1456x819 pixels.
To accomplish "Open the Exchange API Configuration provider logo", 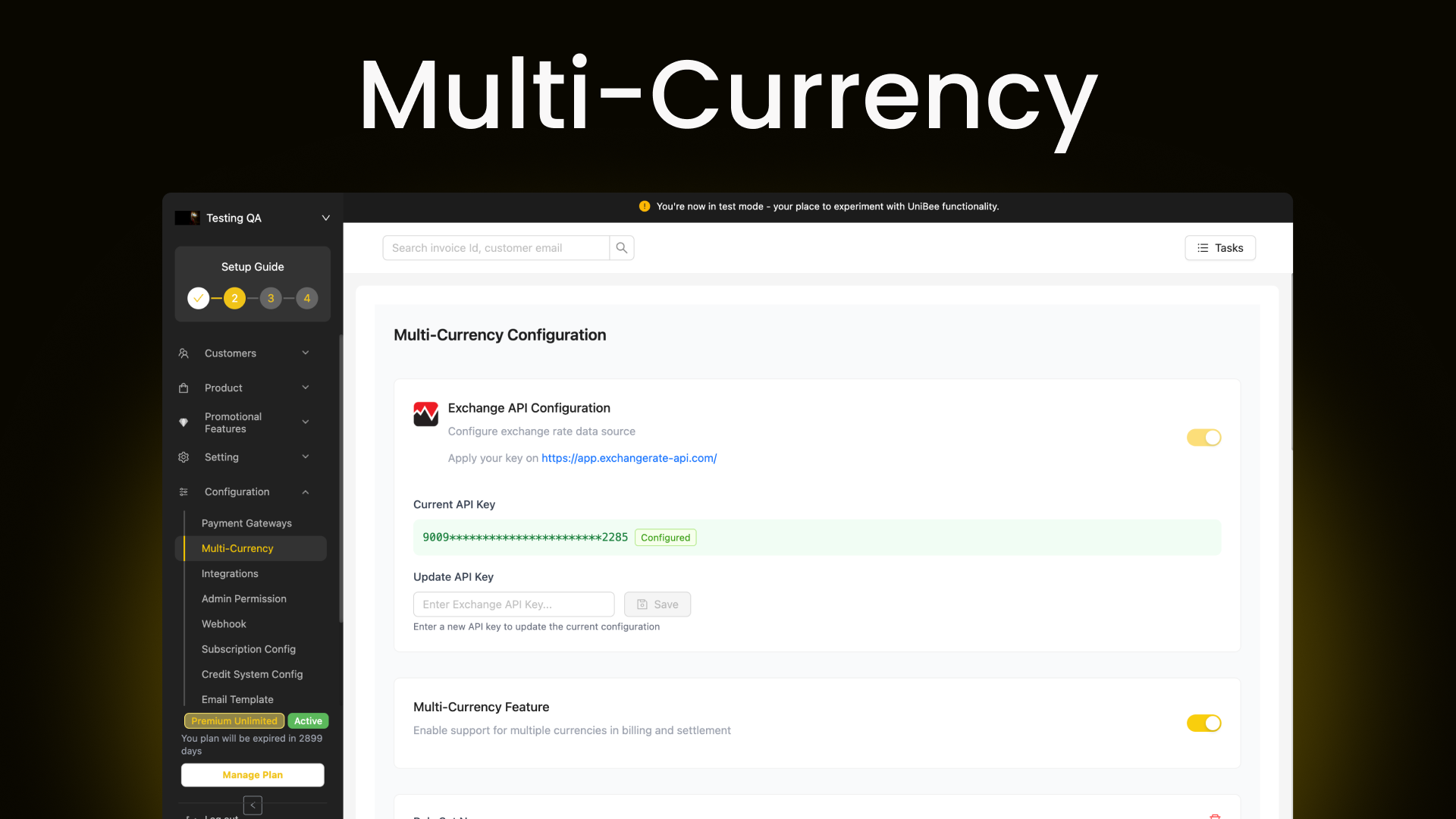I will click(425, 414).
